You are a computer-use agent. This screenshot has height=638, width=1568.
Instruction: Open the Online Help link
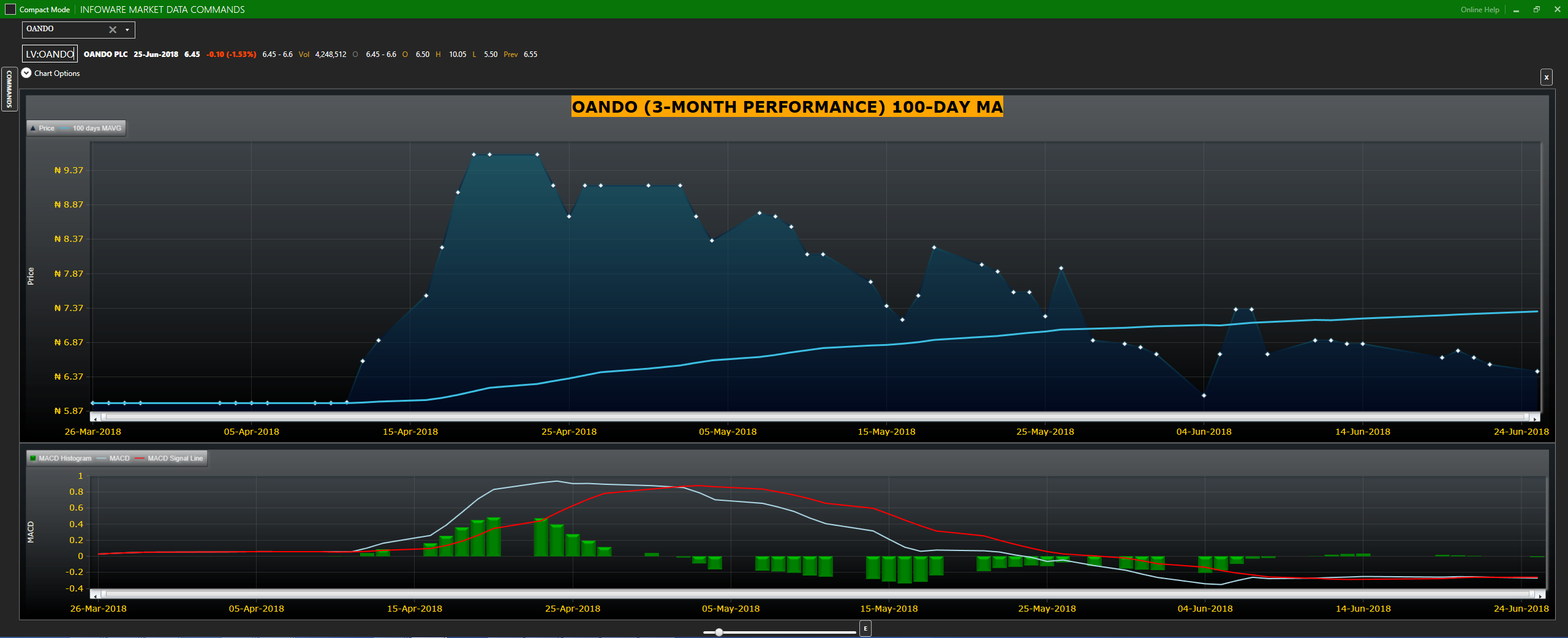(x=1479, y=9)
